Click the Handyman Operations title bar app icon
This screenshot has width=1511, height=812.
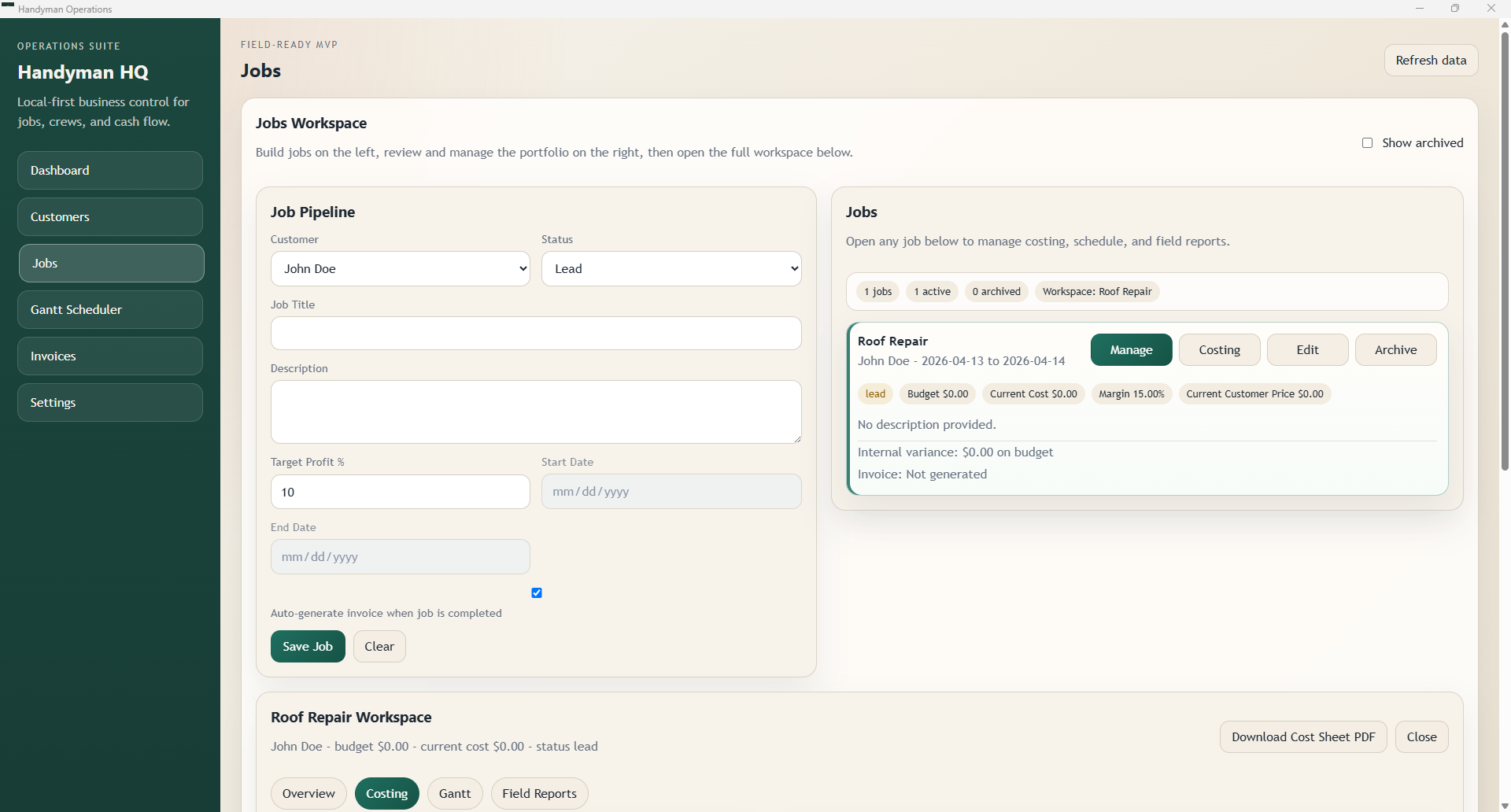pyautogui.click(x=8, y=6)
